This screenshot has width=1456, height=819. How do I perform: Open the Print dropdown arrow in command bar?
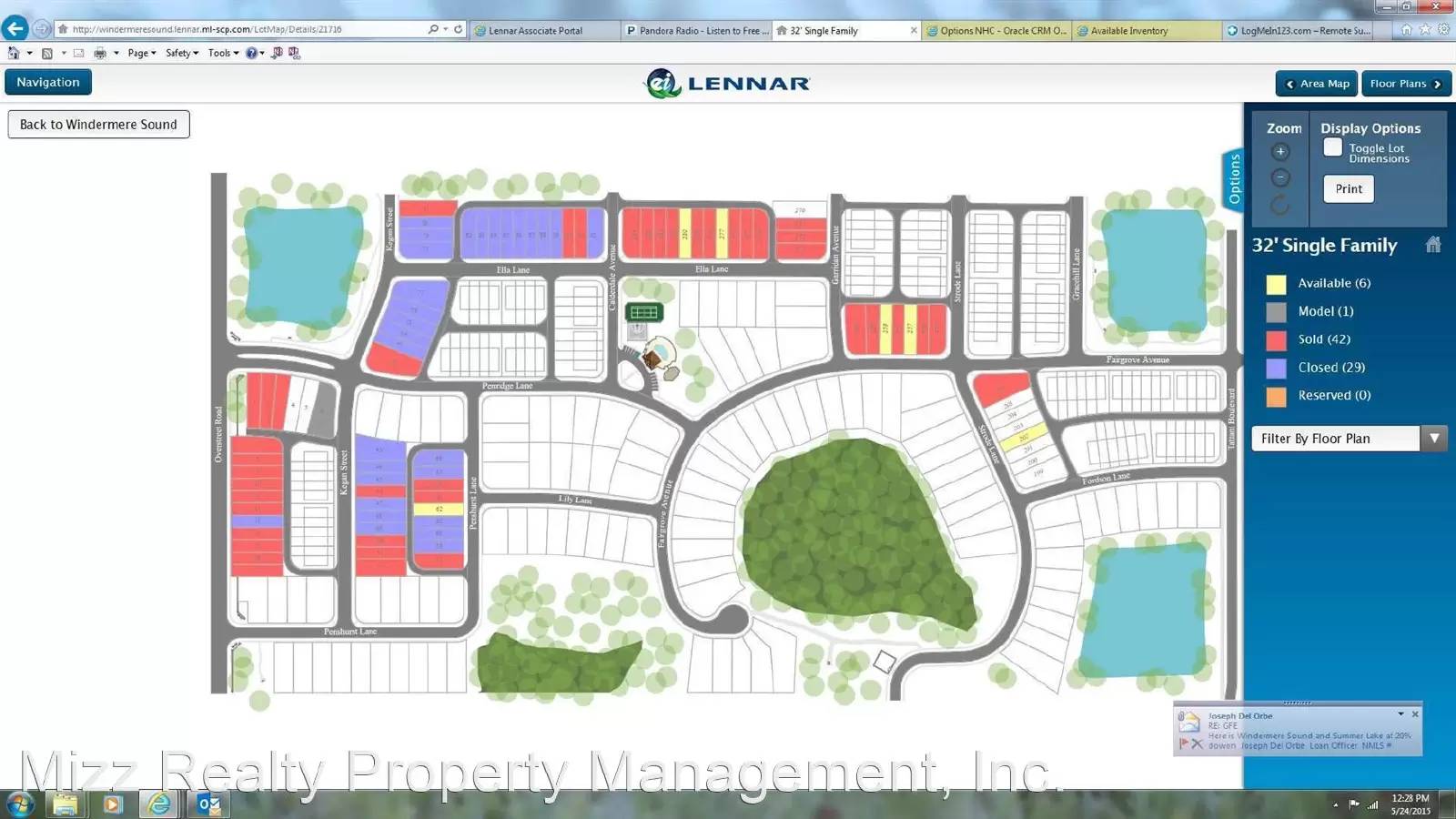click(116, 53)
